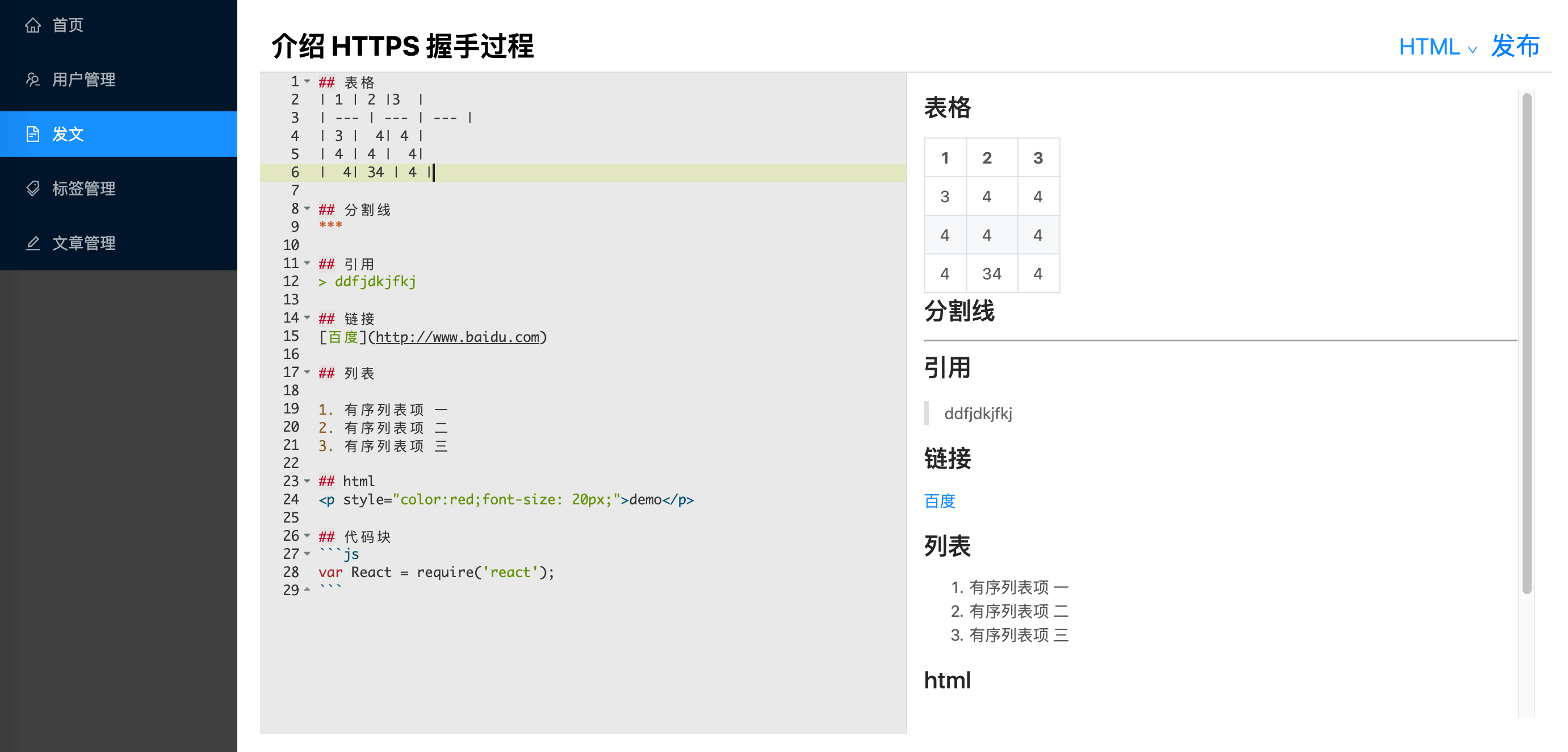Click the user management person icon

tap(33, 80)
